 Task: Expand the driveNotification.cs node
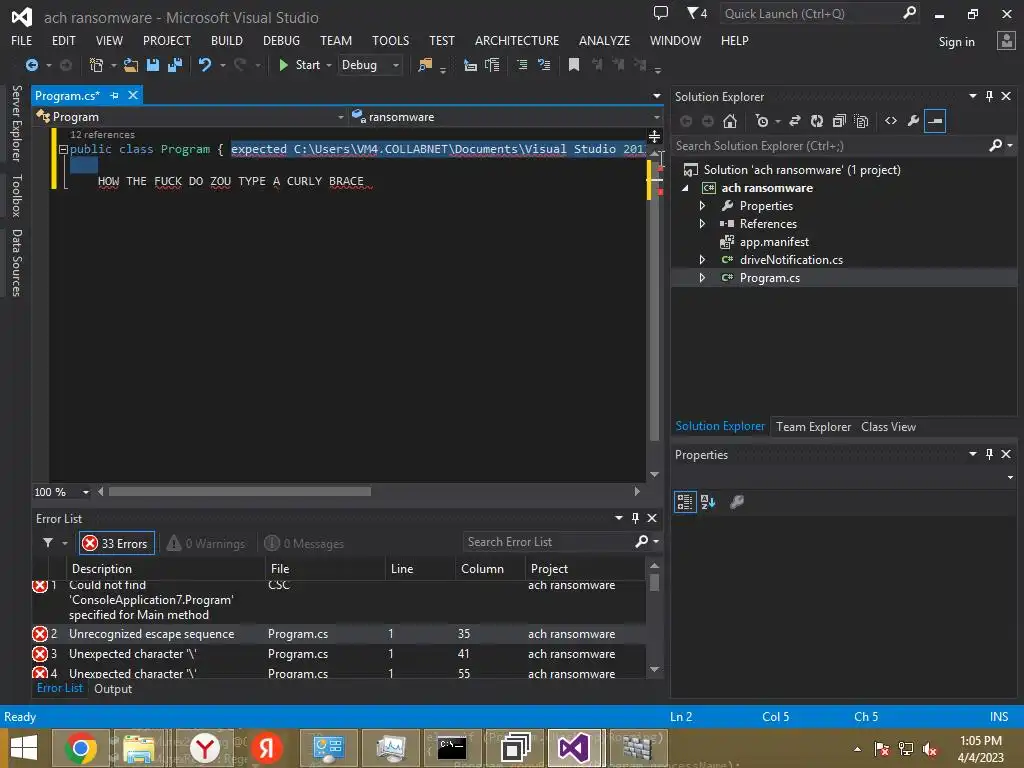click(x=702, y=260)
